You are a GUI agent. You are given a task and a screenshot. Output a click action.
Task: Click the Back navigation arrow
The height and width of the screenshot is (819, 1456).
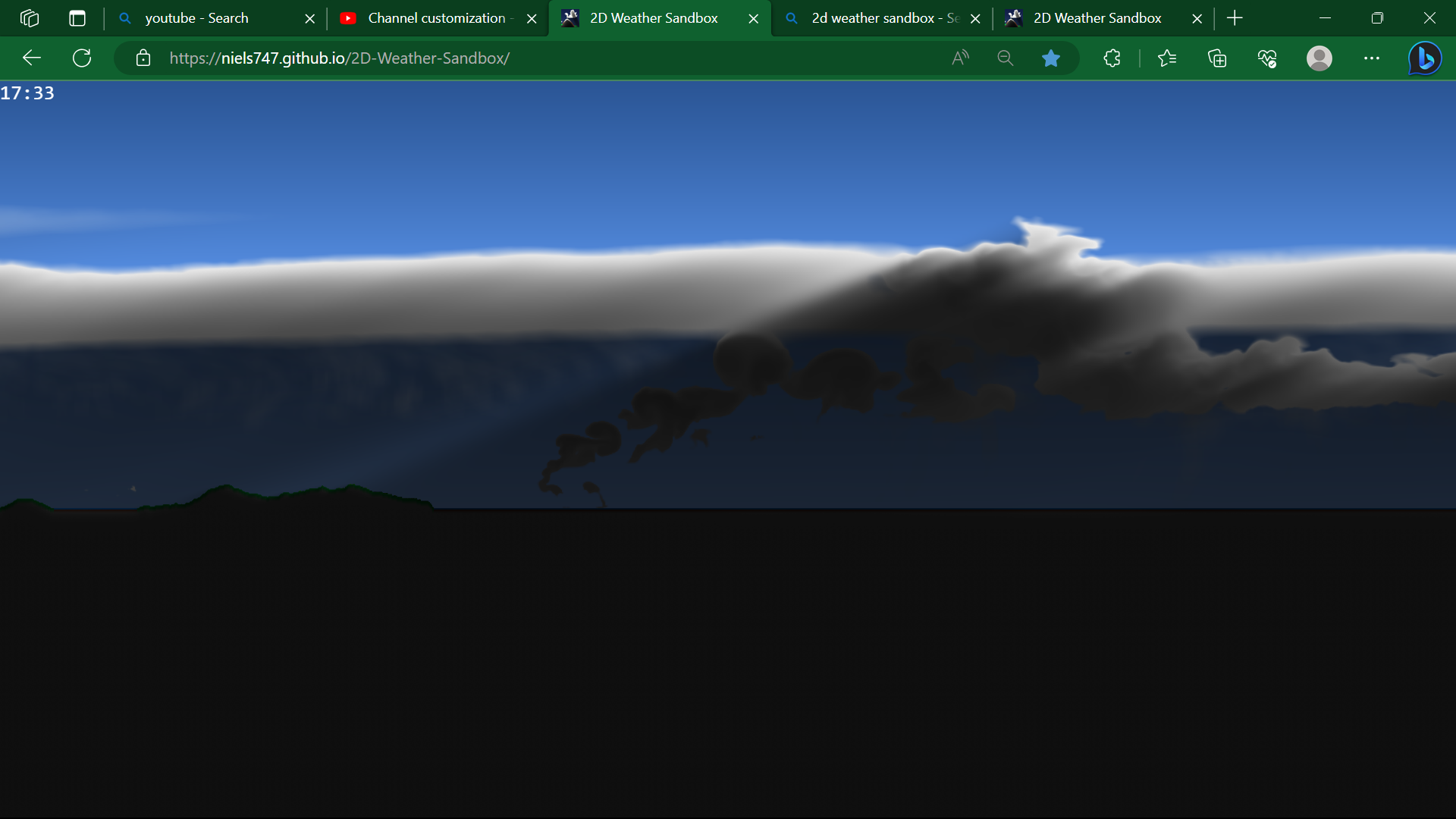point(30,58)
